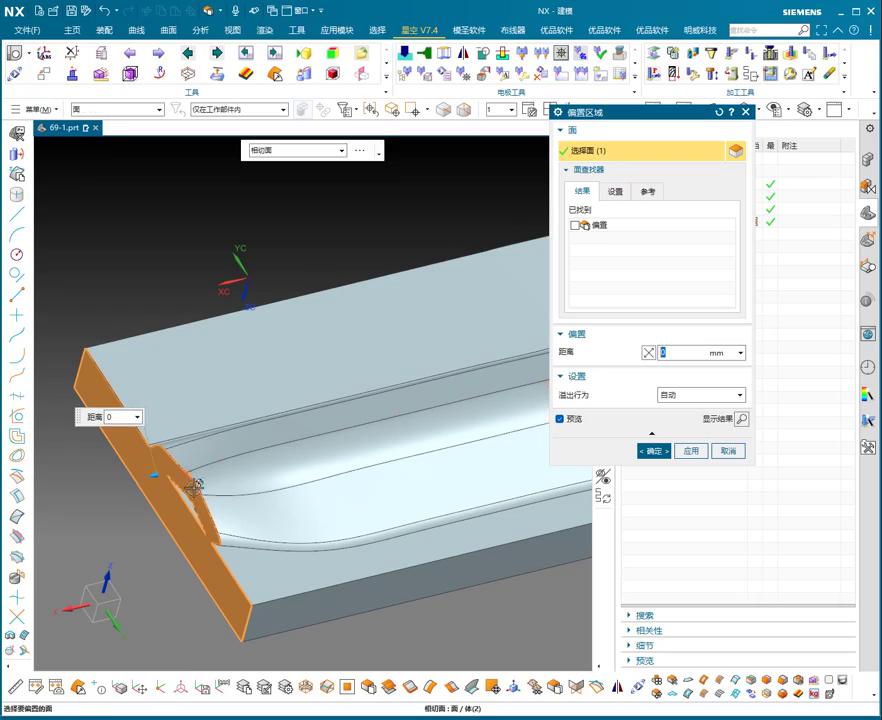The image size is (882, 720).
Task: Check the 偏置 item in found list
Action: (x=575, y=226)
